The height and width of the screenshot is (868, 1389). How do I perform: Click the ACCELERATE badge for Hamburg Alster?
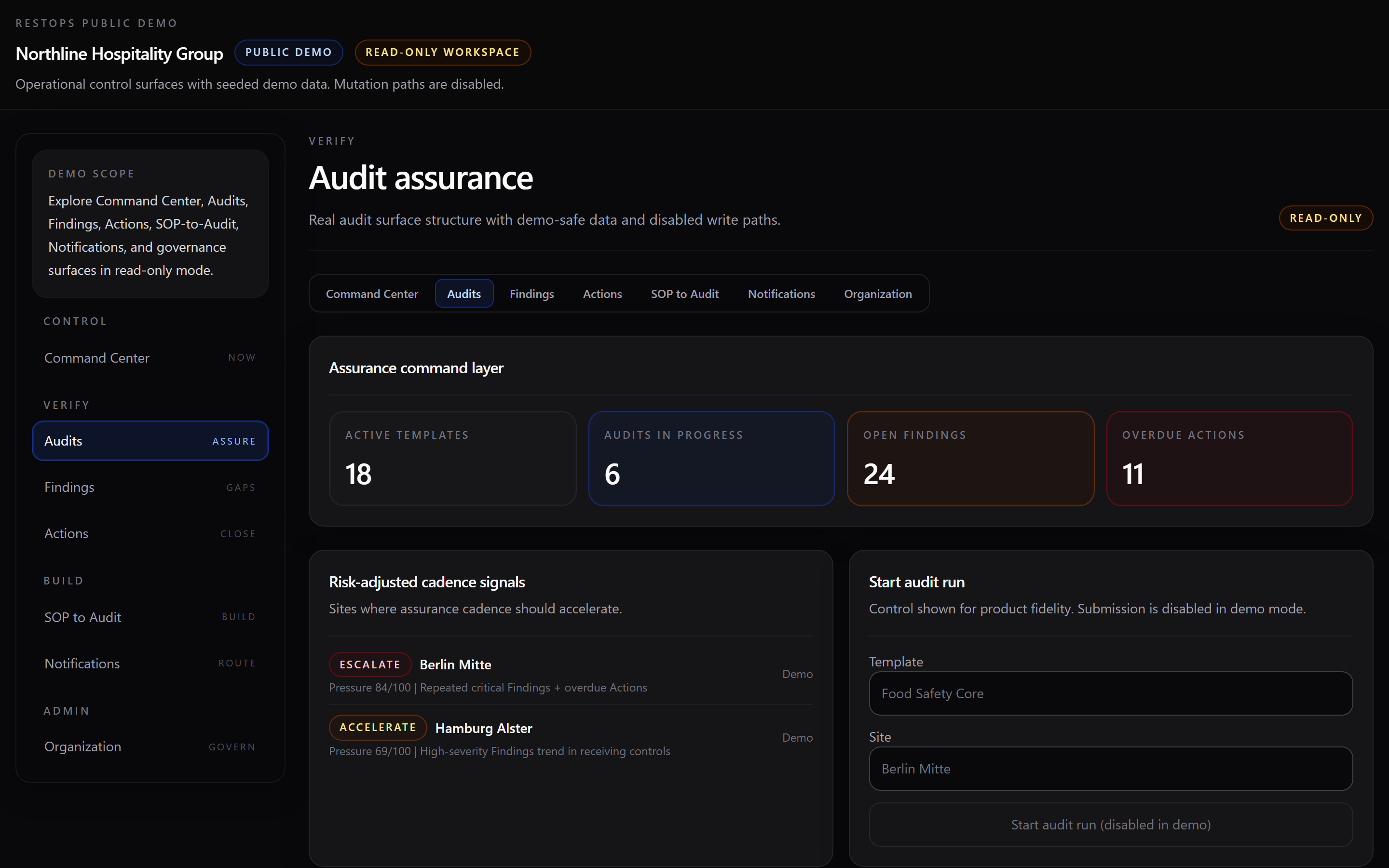(378, 727)
